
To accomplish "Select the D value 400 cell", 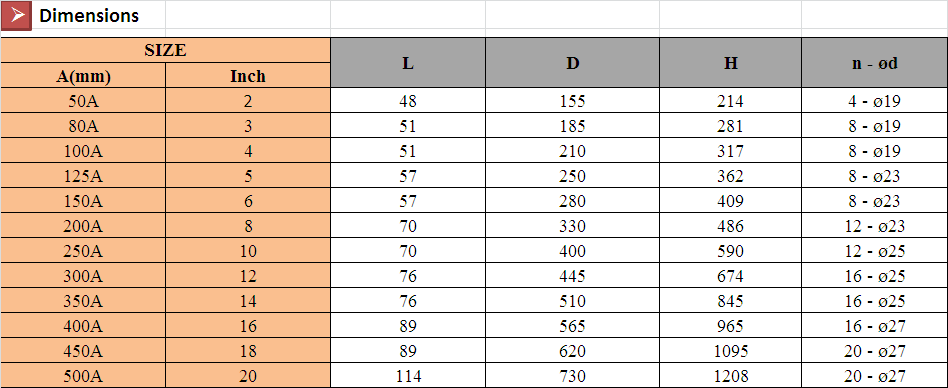I will (572, 251).
